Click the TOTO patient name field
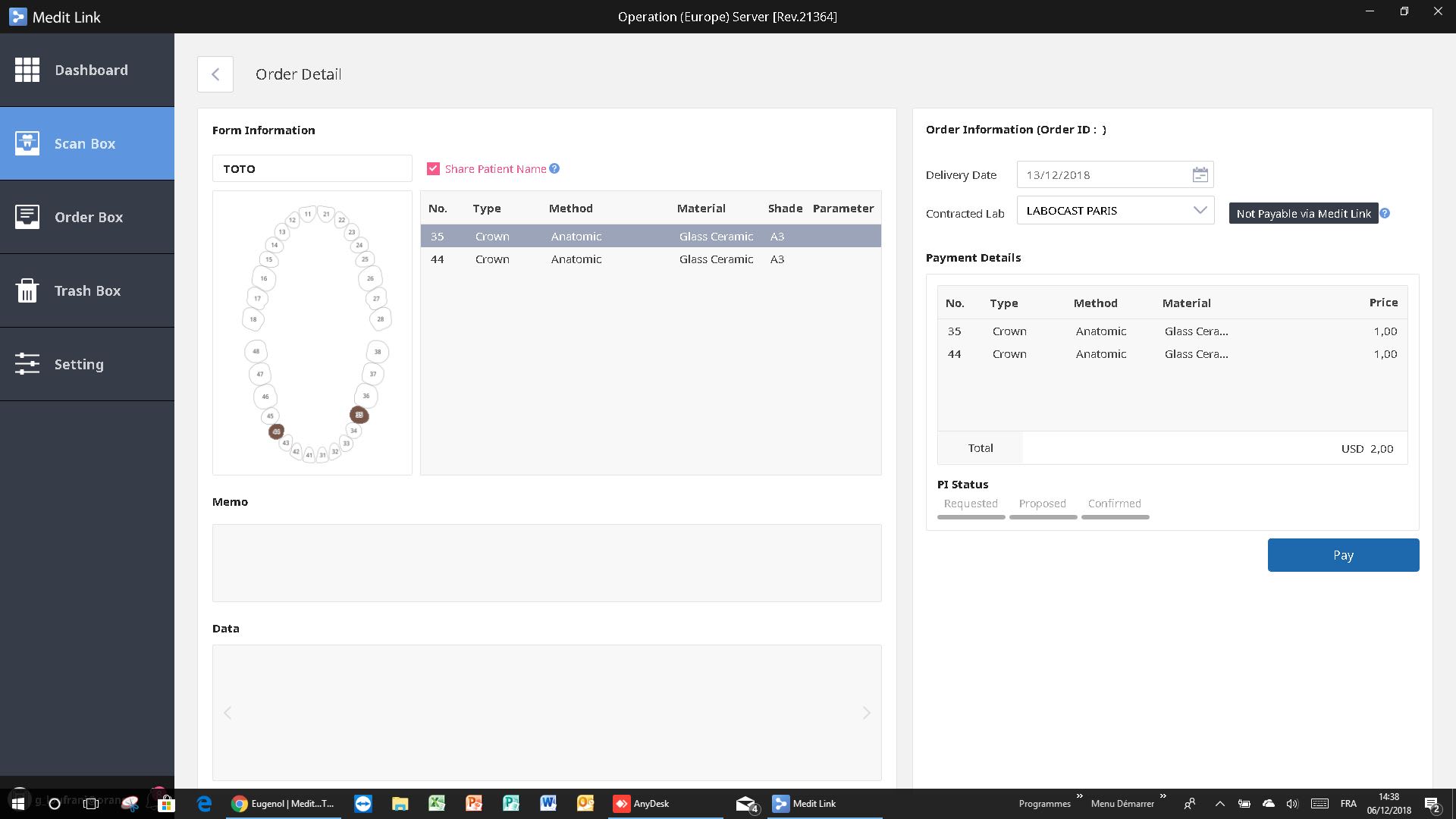 click(x=312, y=168)
